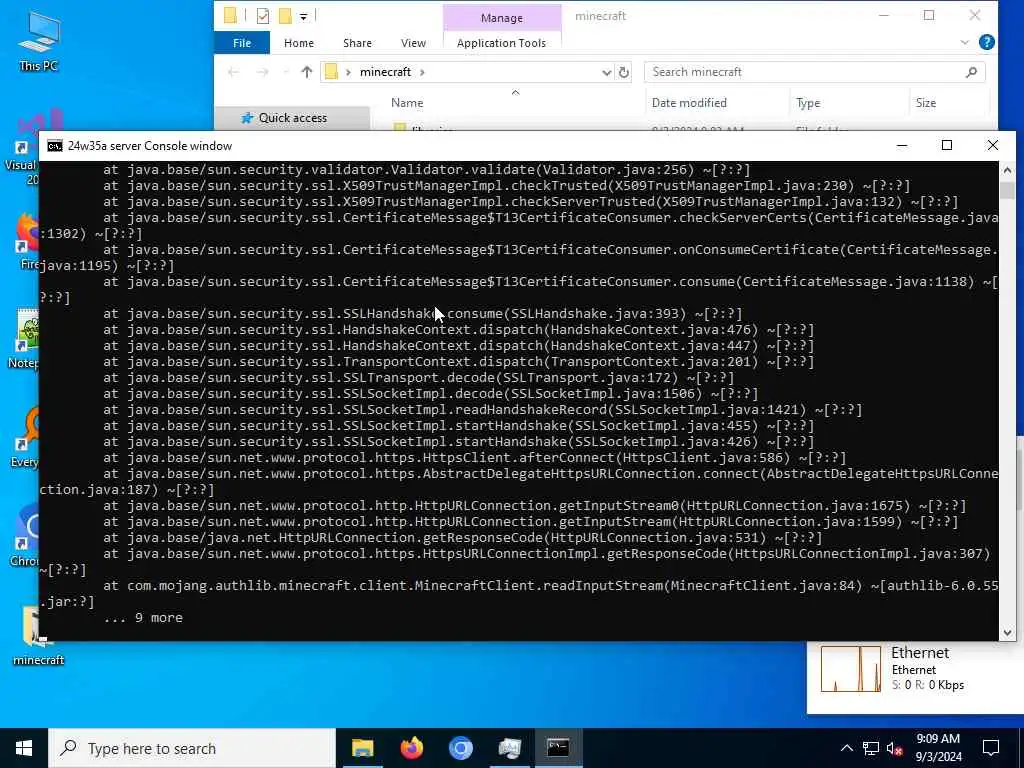Click the console window system menu icon
The width and height of the screenshot is (1024, 768).
[55, 146]
